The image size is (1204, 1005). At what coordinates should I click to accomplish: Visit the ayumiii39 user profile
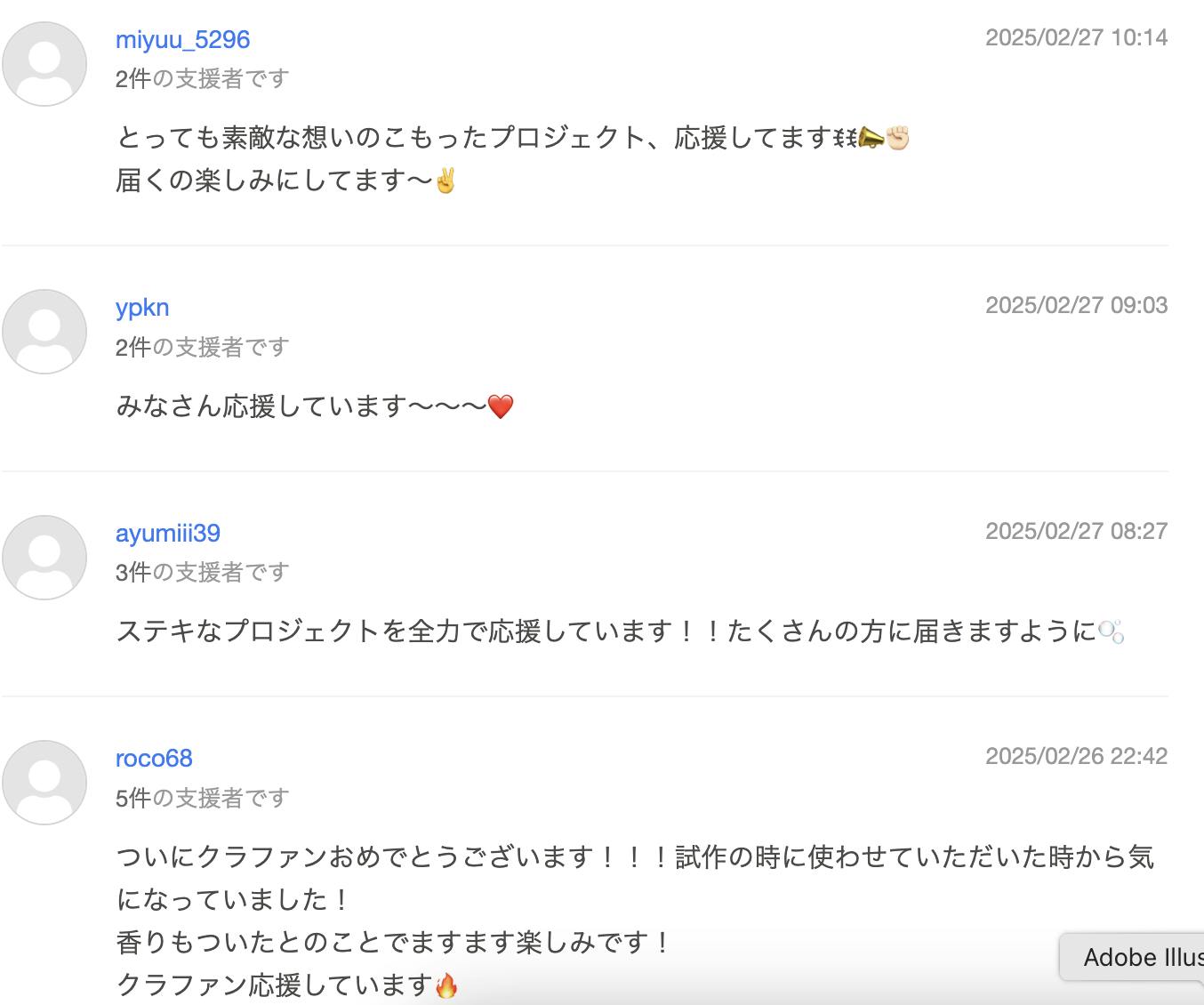point(167,534)
